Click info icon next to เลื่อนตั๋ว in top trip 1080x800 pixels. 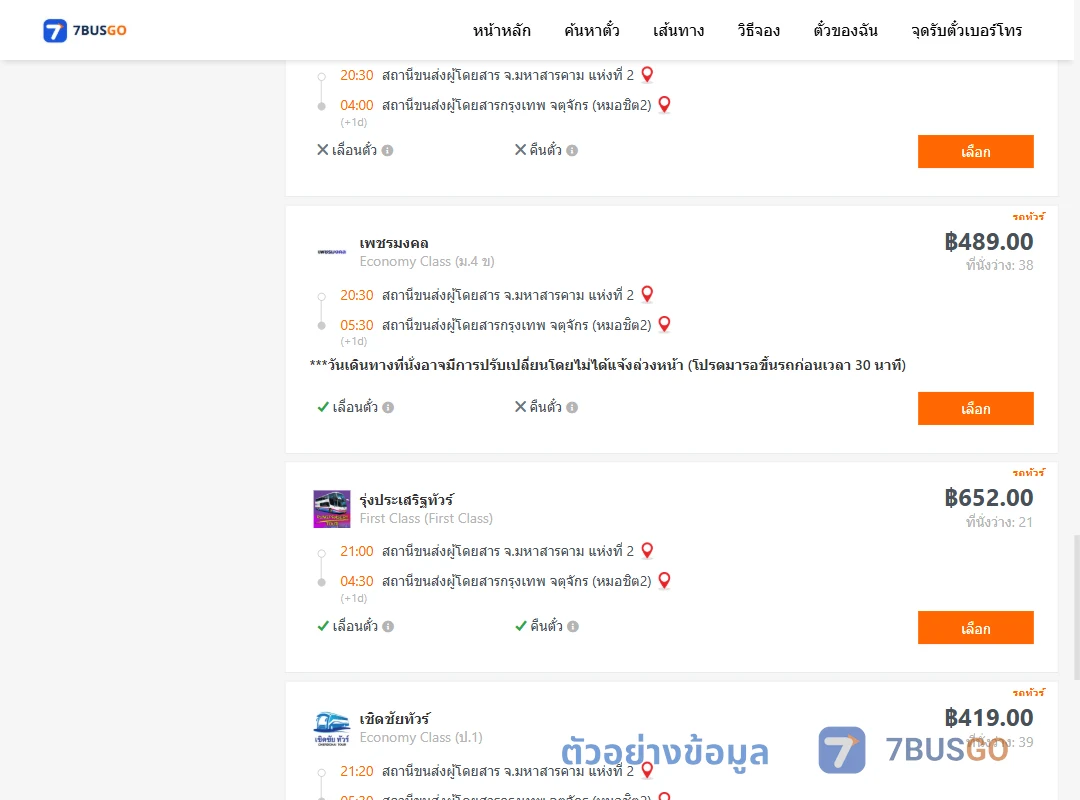click(x=388, y=150)
